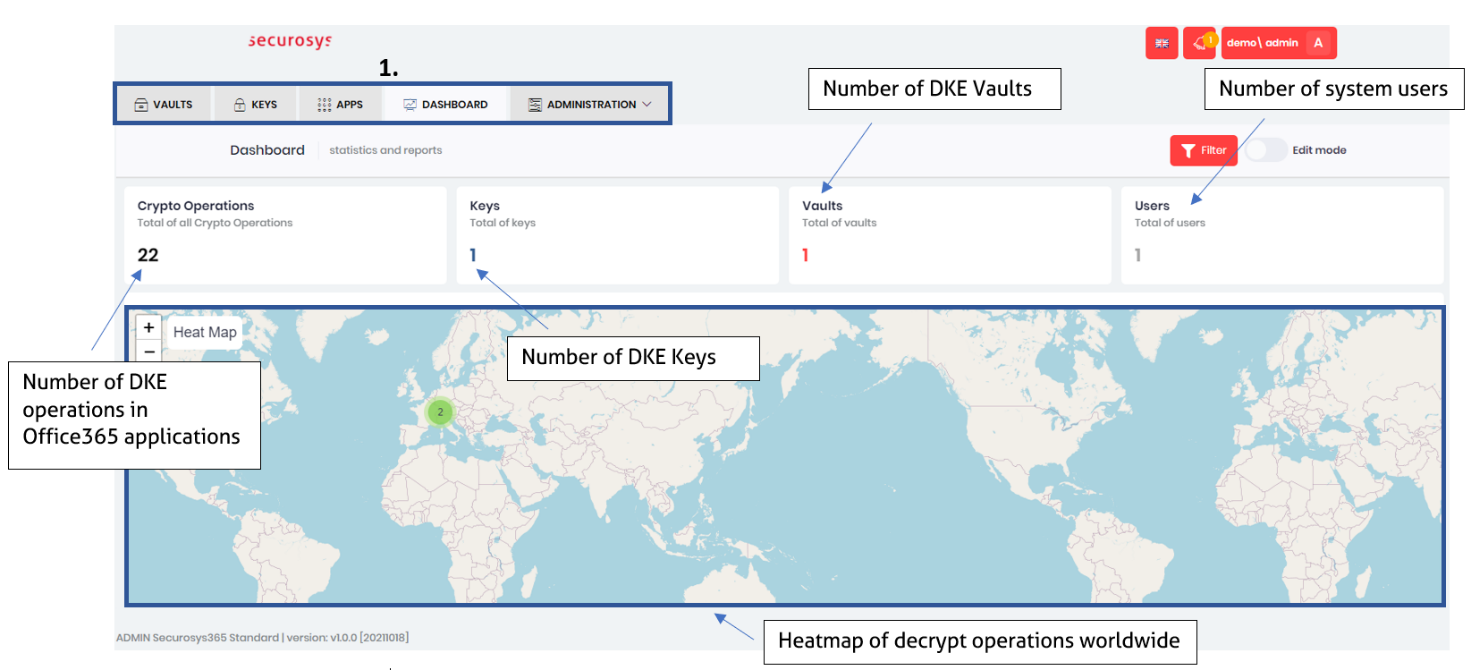Viewport: 1471px width, 670px height.
Task: Select the Dashboard tab
Action: click(445, 104)
